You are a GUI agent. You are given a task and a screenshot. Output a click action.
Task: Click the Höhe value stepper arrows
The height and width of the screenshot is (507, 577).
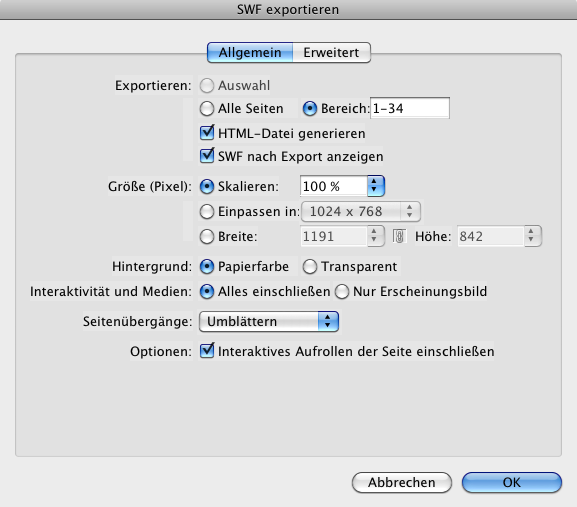(x=532, y=236)
